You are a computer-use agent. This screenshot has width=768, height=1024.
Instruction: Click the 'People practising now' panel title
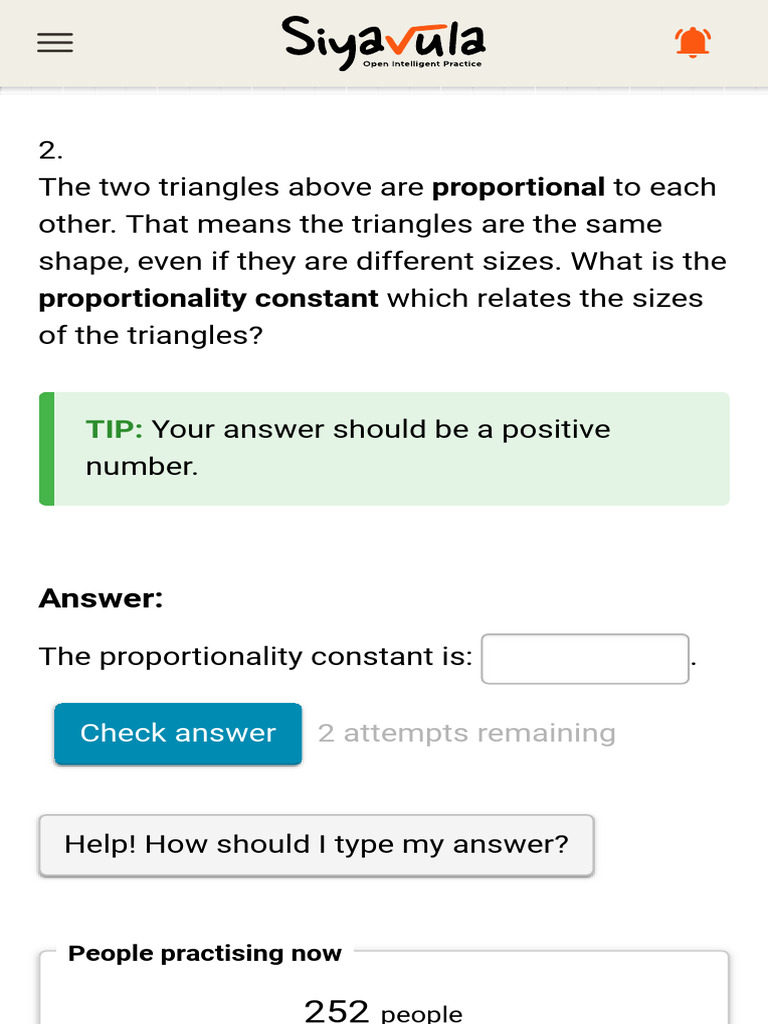pyautogui.click(x=204, y=953)
